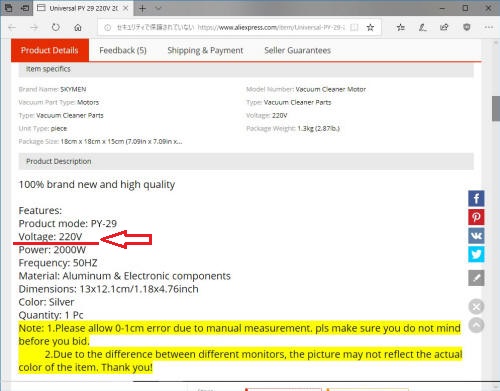
Task: Close the Universal PY 29 220V tab
Action: (125, 8)
